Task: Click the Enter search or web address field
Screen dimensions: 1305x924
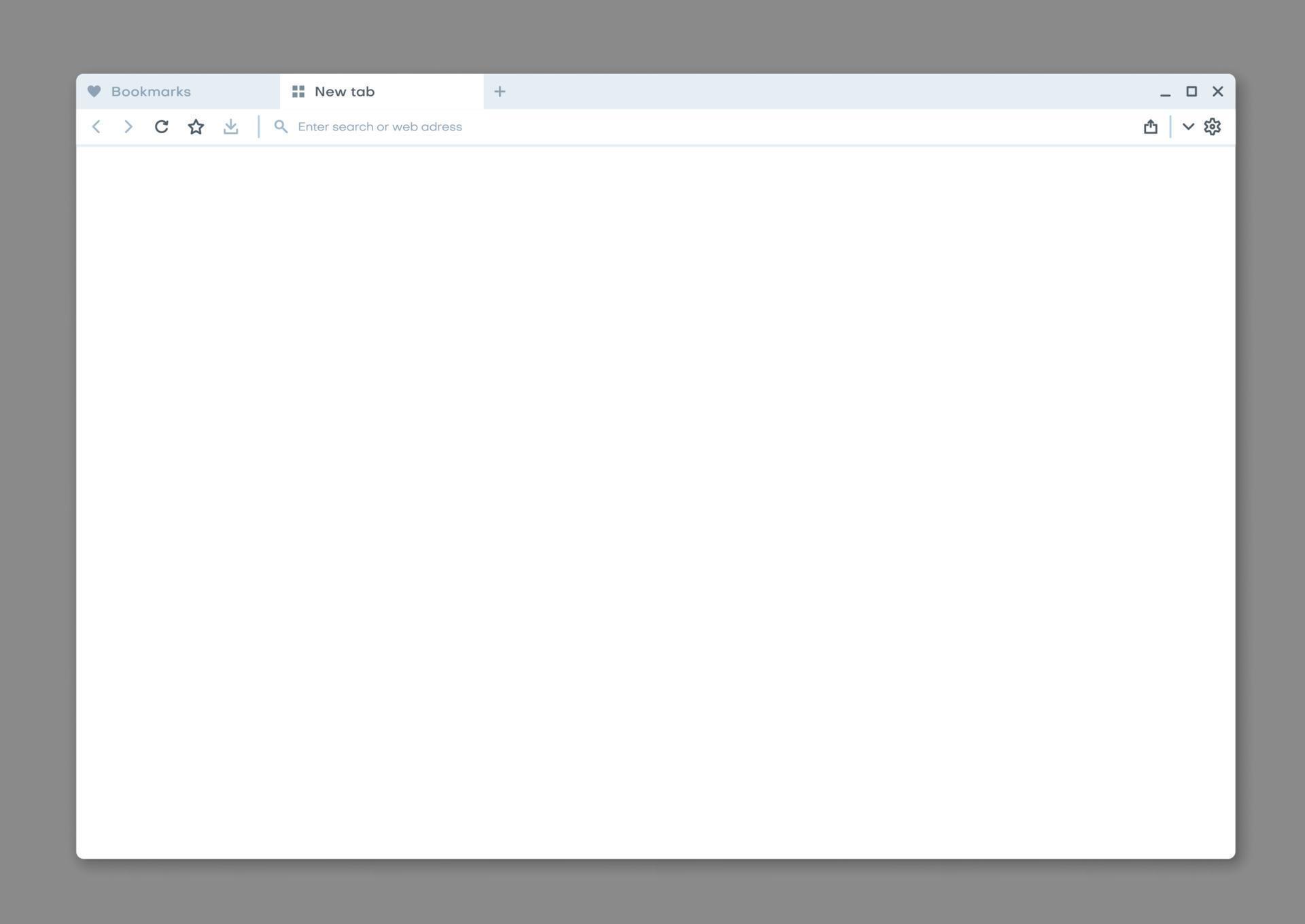Action: tap(380, 126)
